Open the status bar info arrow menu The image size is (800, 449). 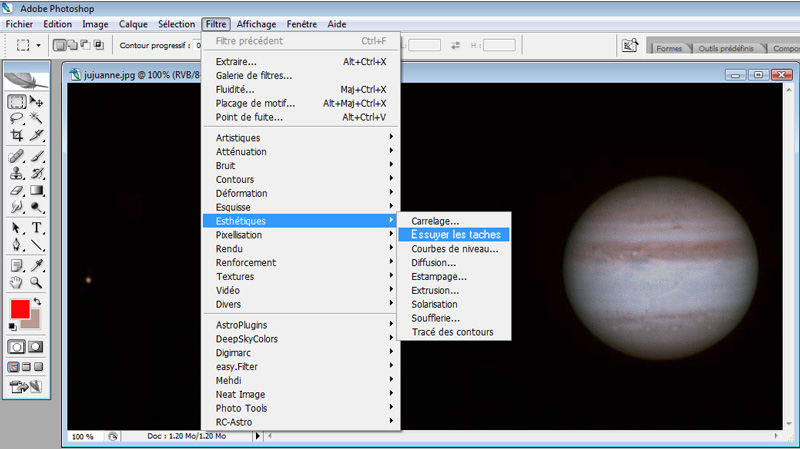pyautogui.click(x=258, y=436)
